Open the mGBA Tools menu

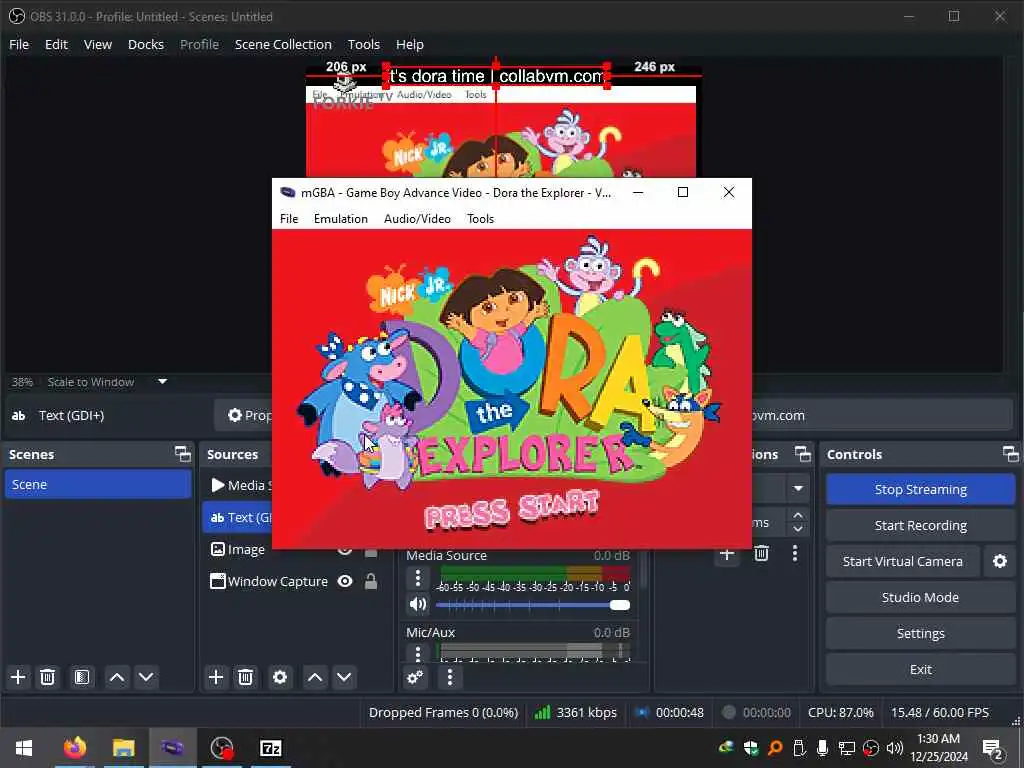(480, 219)
